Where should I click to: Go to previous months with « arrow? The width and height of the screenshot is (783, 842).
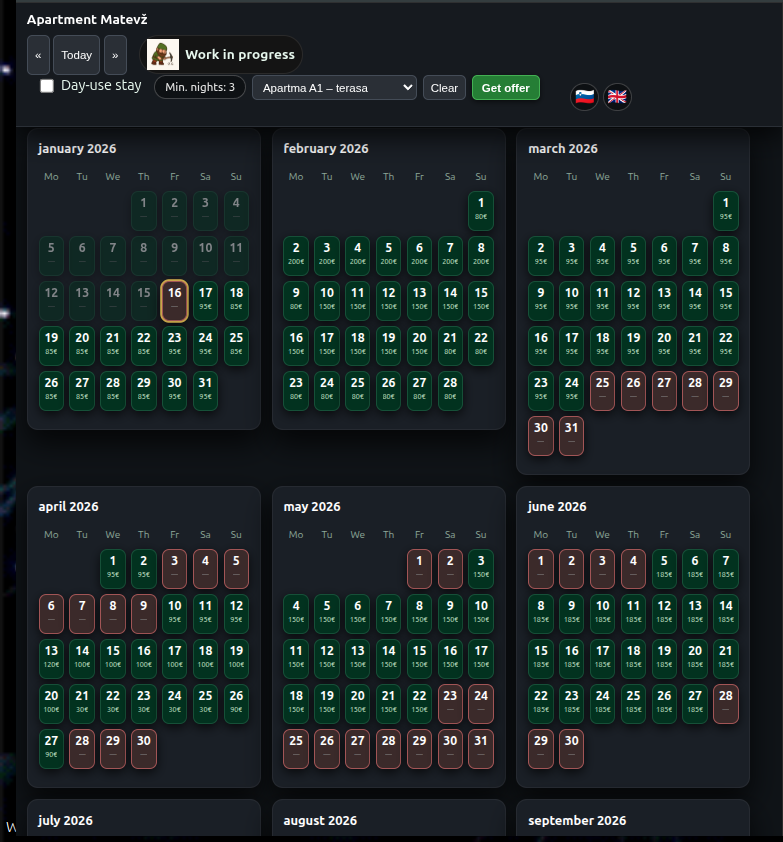38,55
